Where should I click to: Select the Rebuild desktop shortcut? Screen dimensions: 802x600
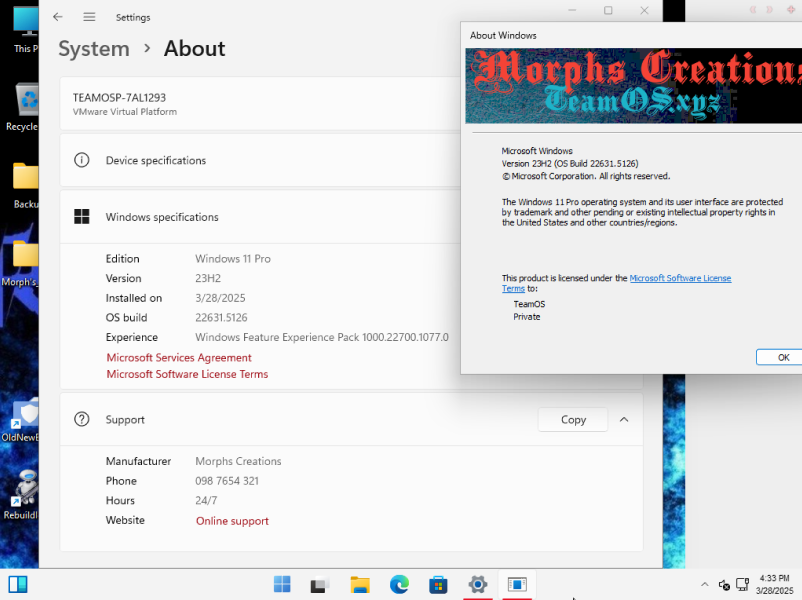point(21,495)
